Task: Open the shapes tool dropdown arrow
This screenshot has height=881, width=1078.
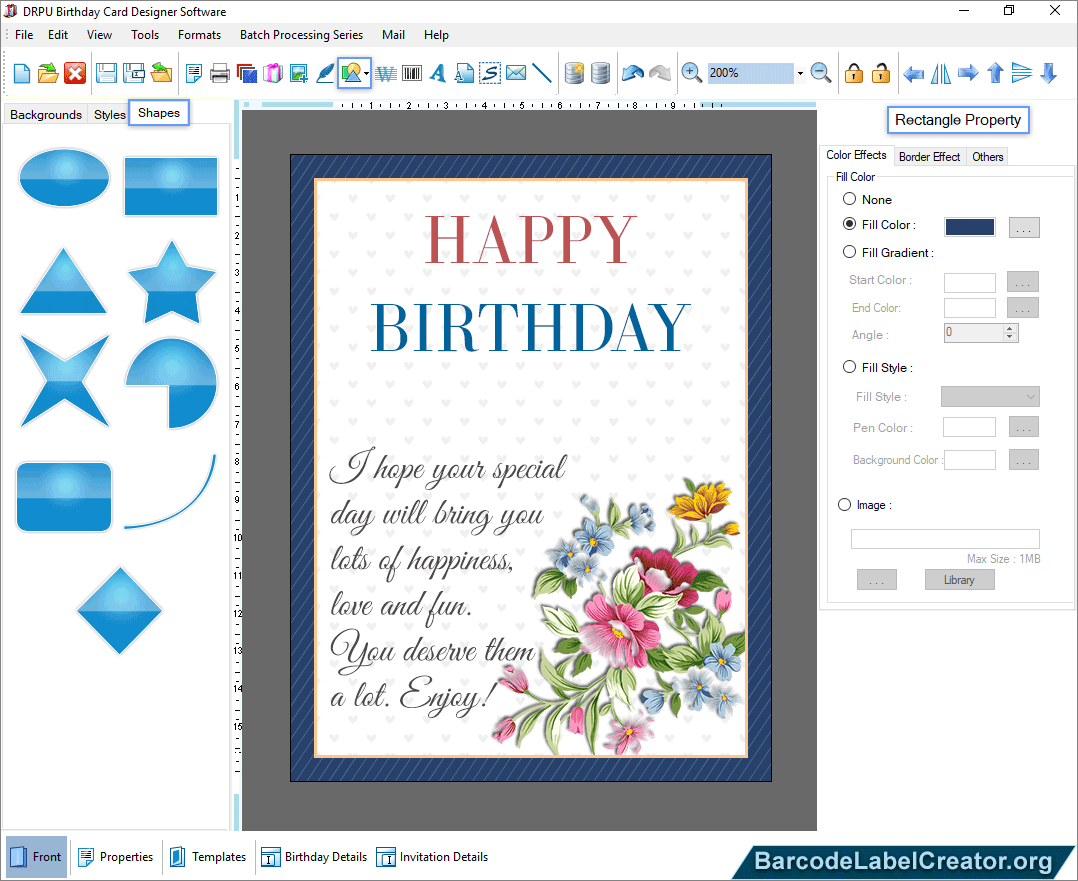Action: [366, 73]
